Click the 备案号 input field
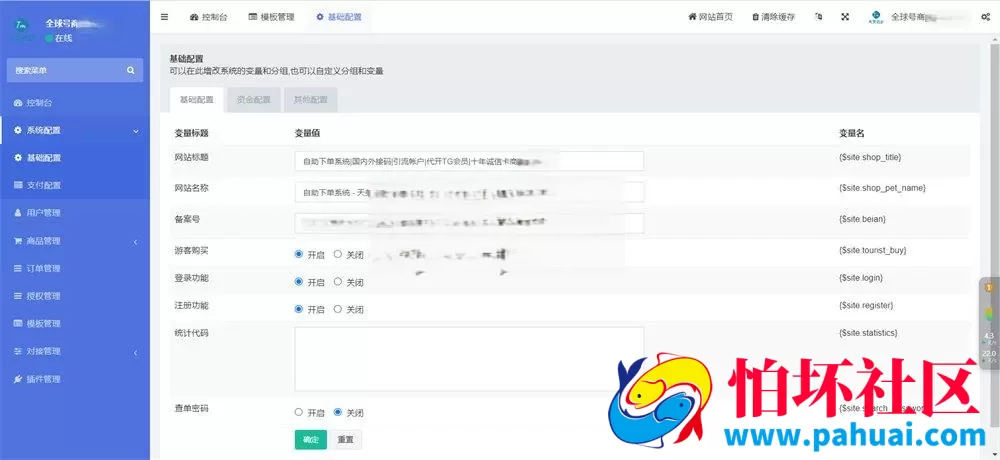 point(469,223)
